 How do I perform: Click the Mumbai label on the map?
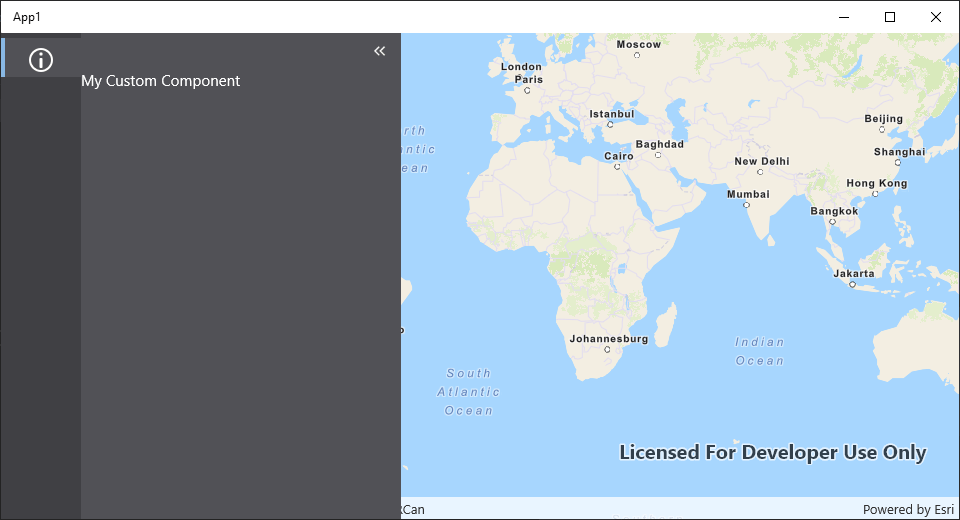[748, 195]
